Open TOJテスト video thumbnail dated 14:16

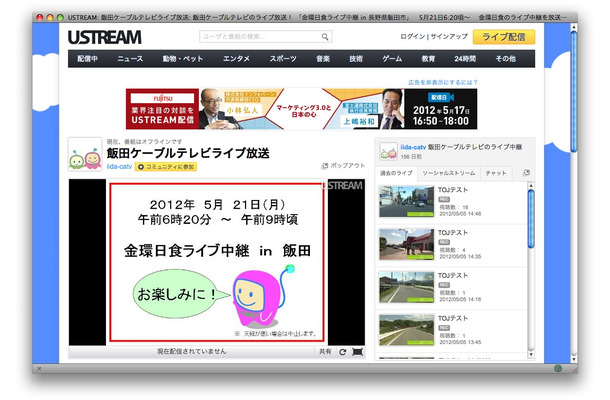coord(407,287)
